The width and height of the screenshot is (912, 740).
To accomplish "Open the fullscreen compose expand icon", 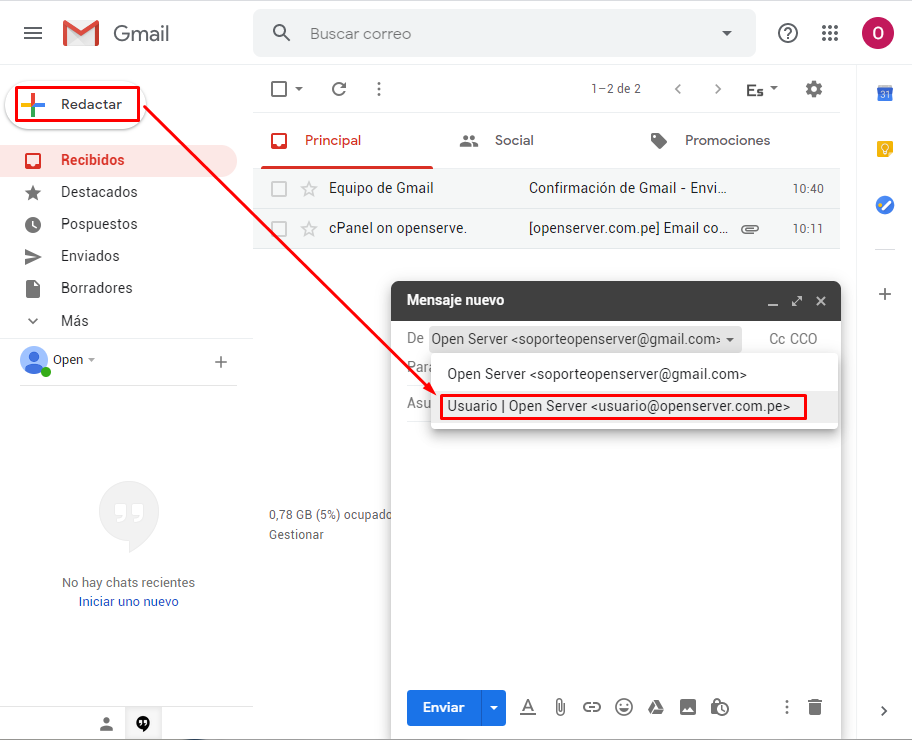I will click(796, 301).
